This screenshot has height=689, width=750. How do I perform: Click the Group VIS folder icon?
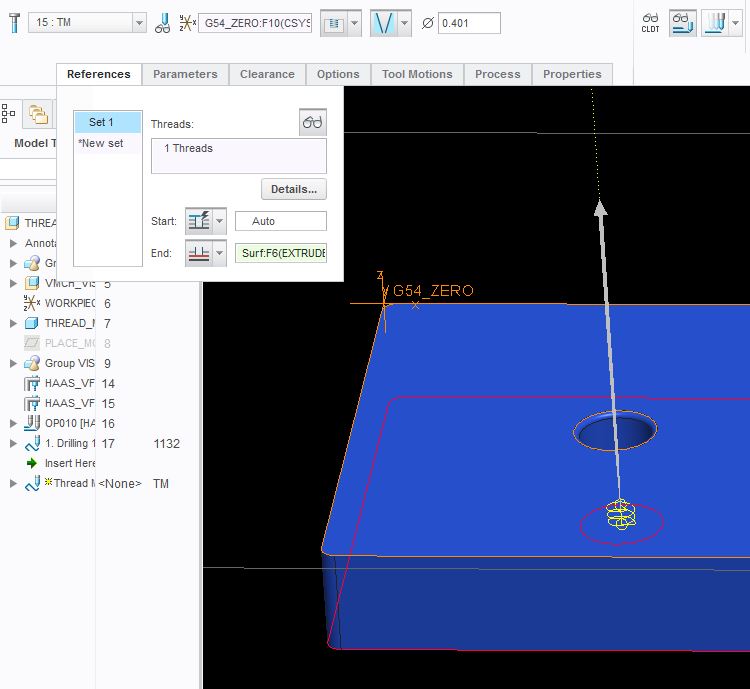point(32,363)
